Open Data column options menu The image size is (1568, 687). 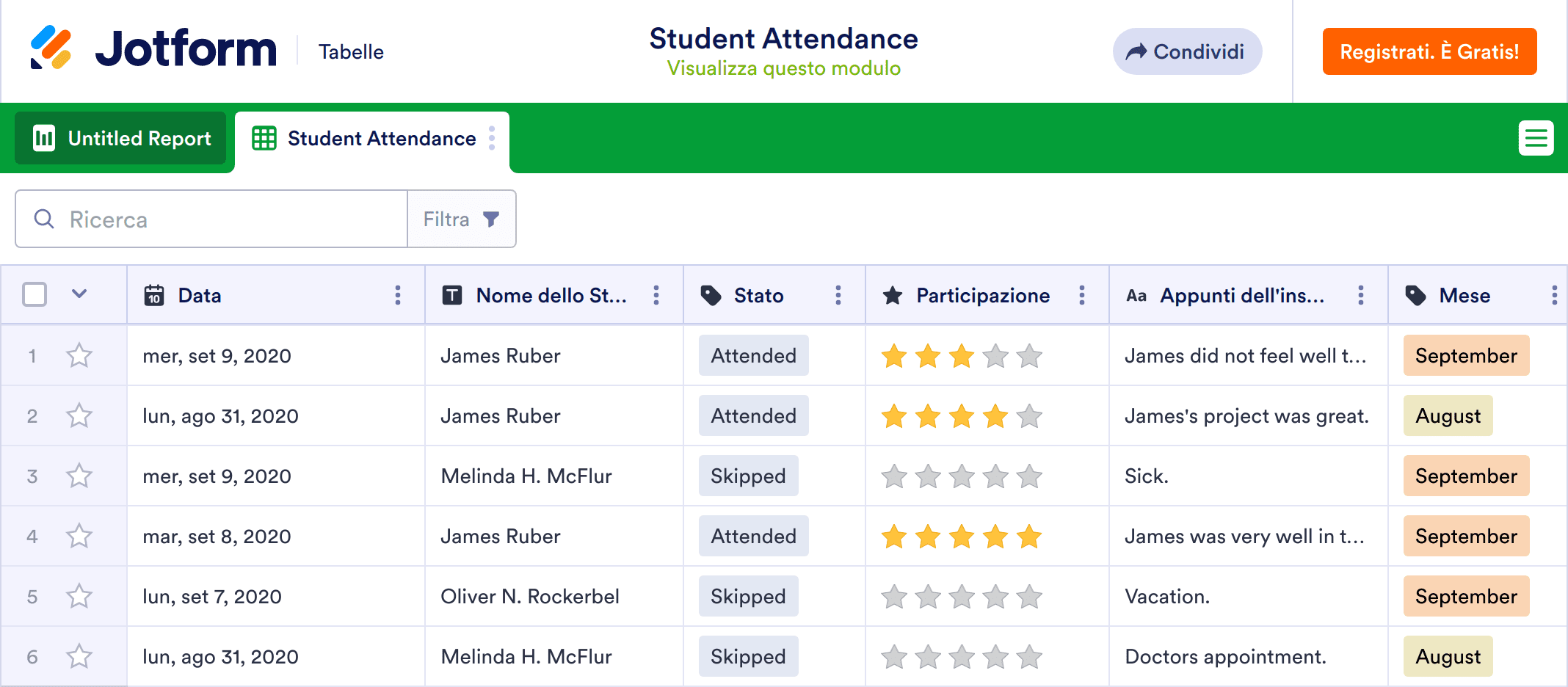tap(398, 295)
